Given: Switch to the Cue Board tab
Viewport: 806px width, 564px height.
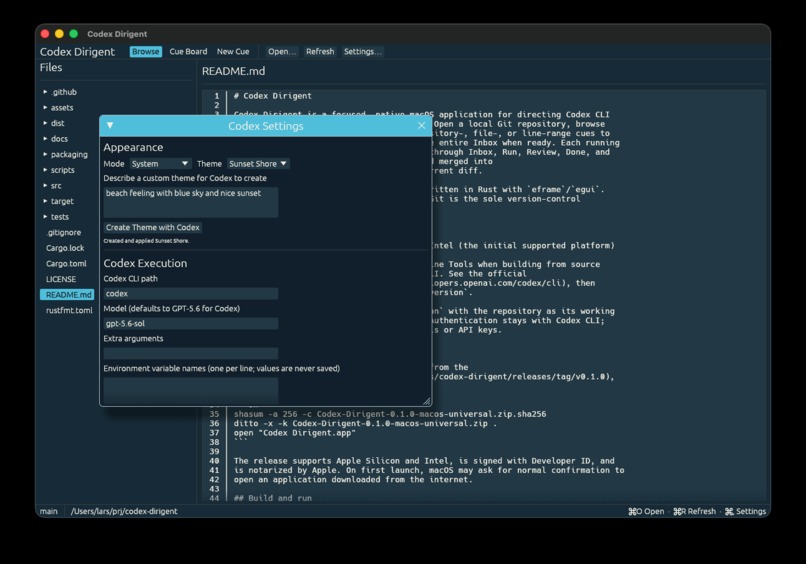Looking at the screenshot, I should 188,51.
